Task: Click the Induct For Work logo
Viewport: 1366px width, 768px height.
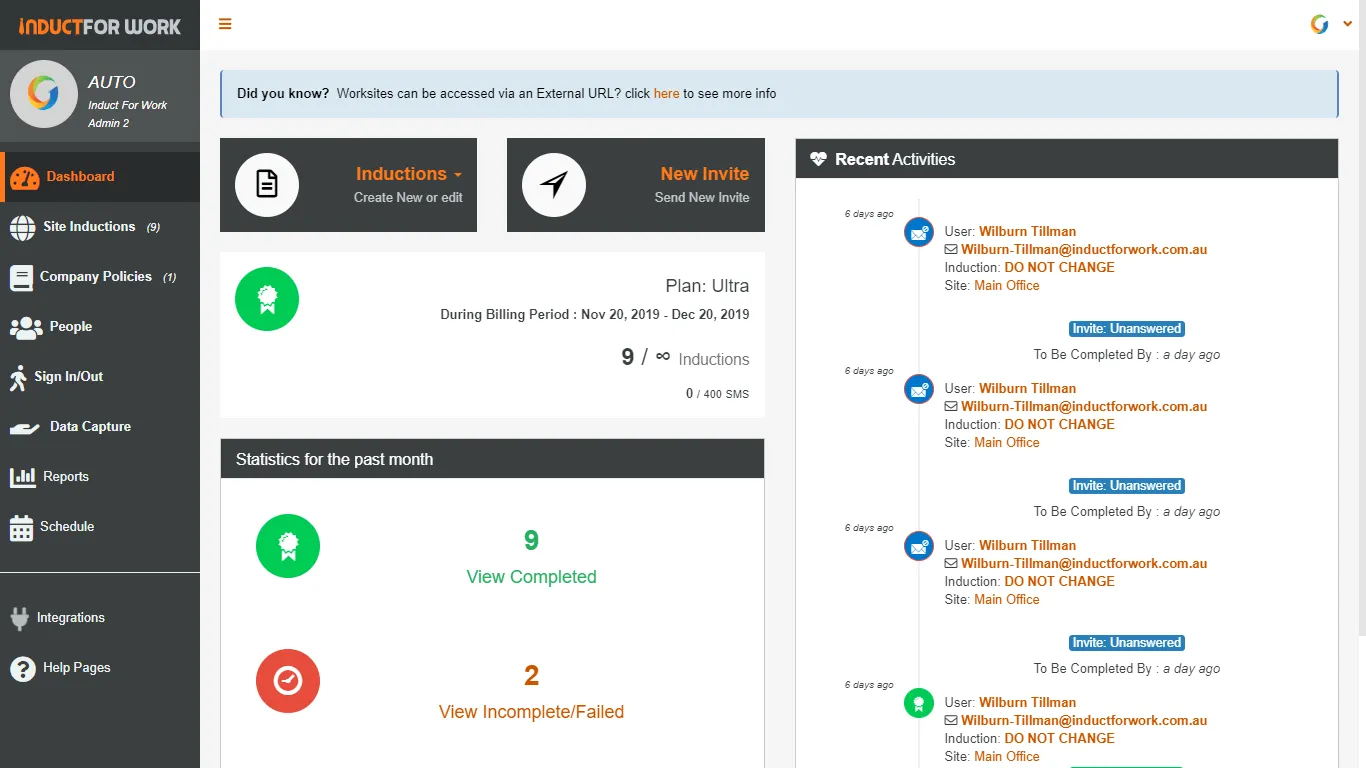Action: pyautogui.click(x=100, y=26)
